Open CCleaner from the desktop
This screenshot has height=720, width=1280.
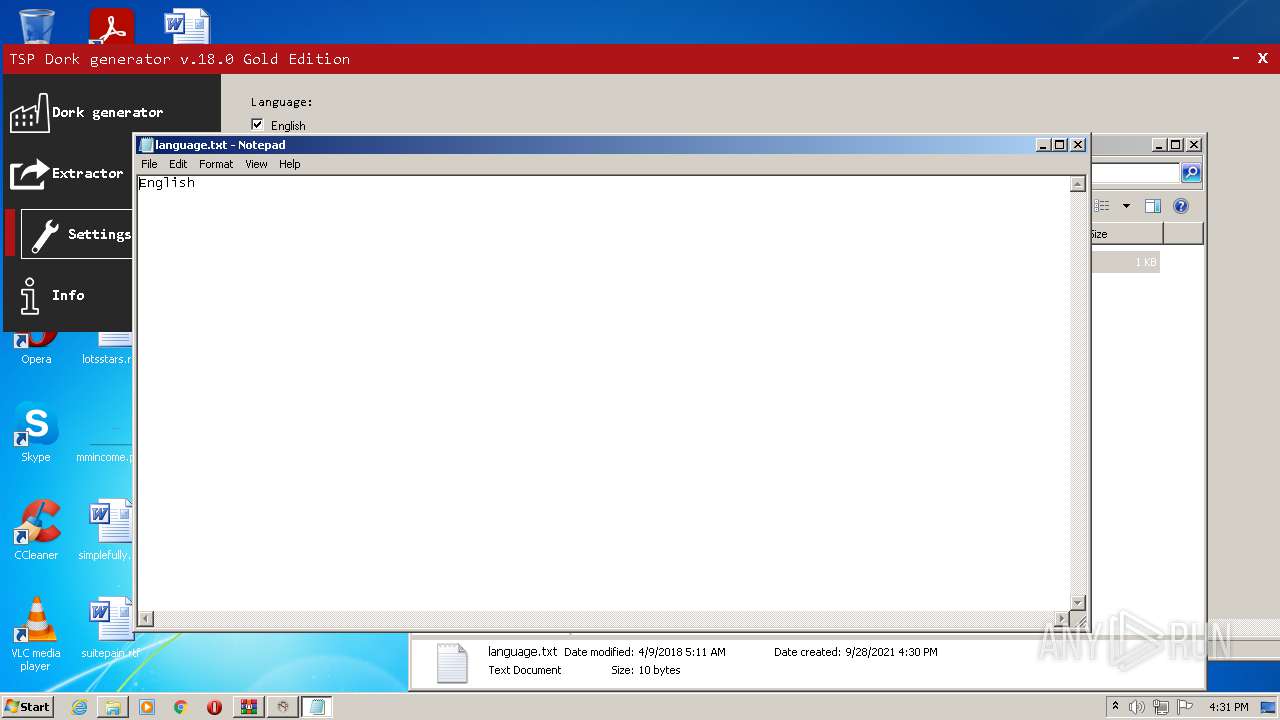[35, 520]
